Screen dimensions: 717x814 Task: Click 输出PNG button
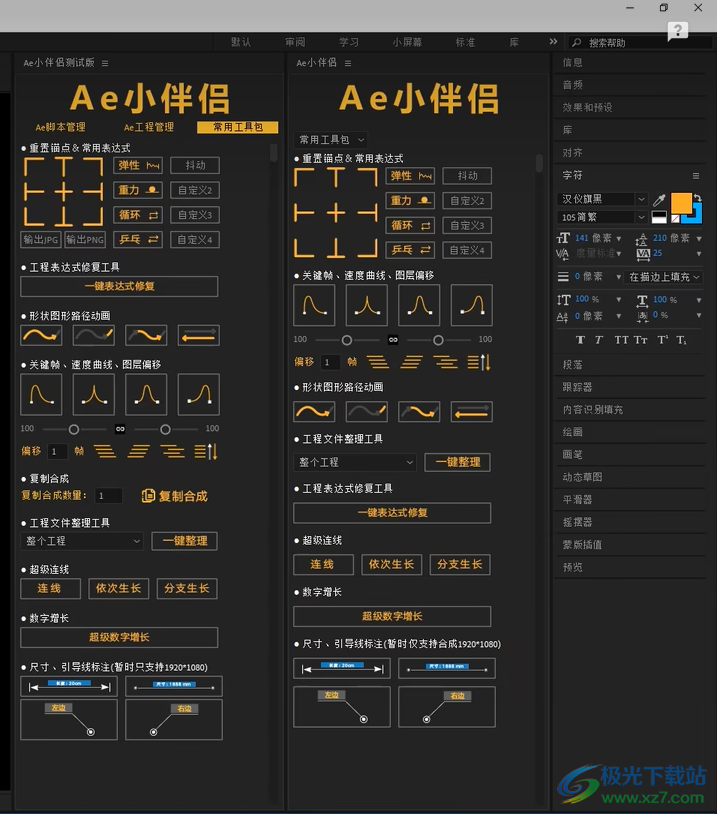click(x=85, y=239)
